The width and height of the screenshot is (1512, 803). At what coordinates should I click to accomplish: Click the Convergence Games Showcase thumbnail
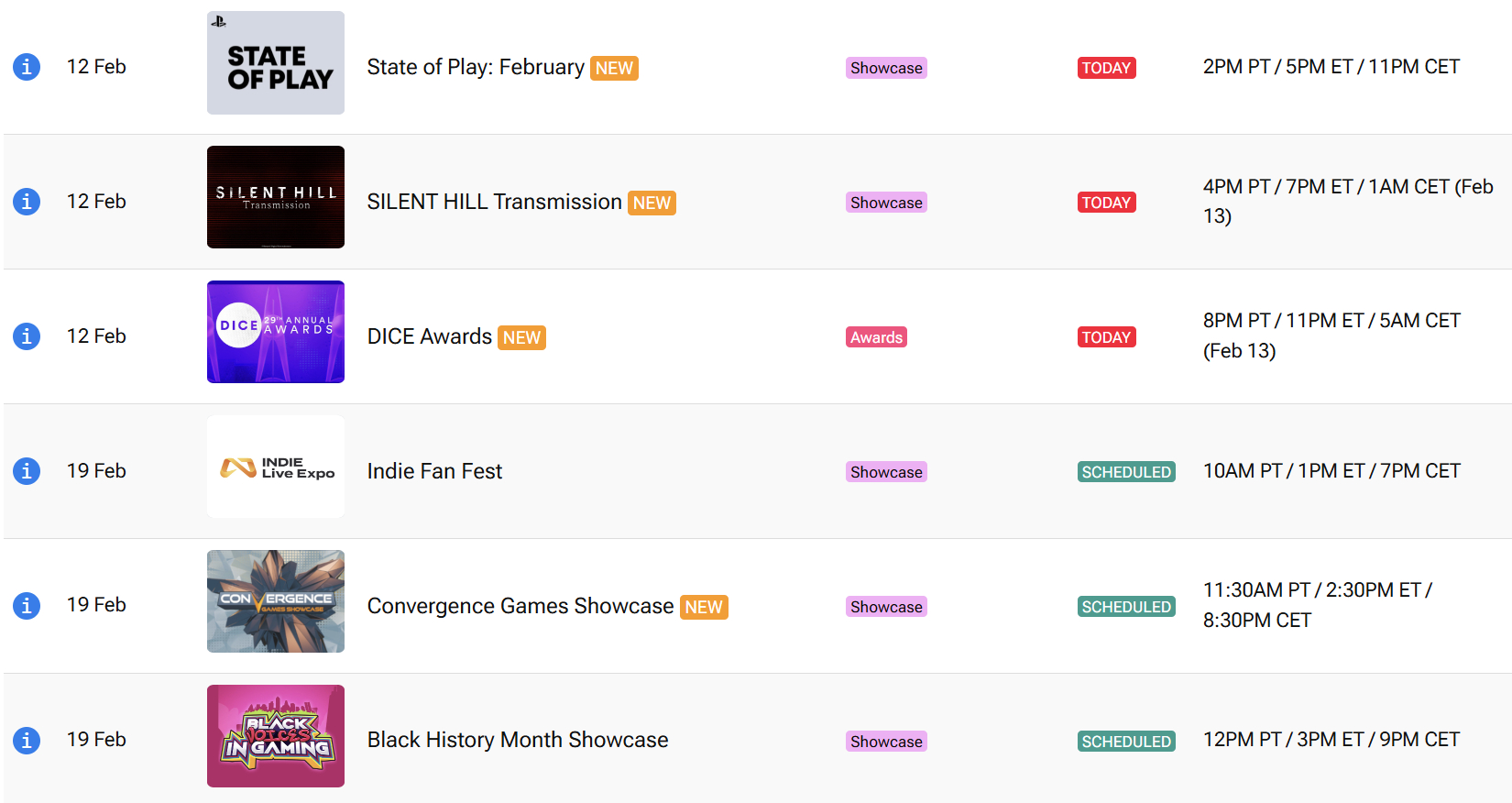click(x=276, y=601)
